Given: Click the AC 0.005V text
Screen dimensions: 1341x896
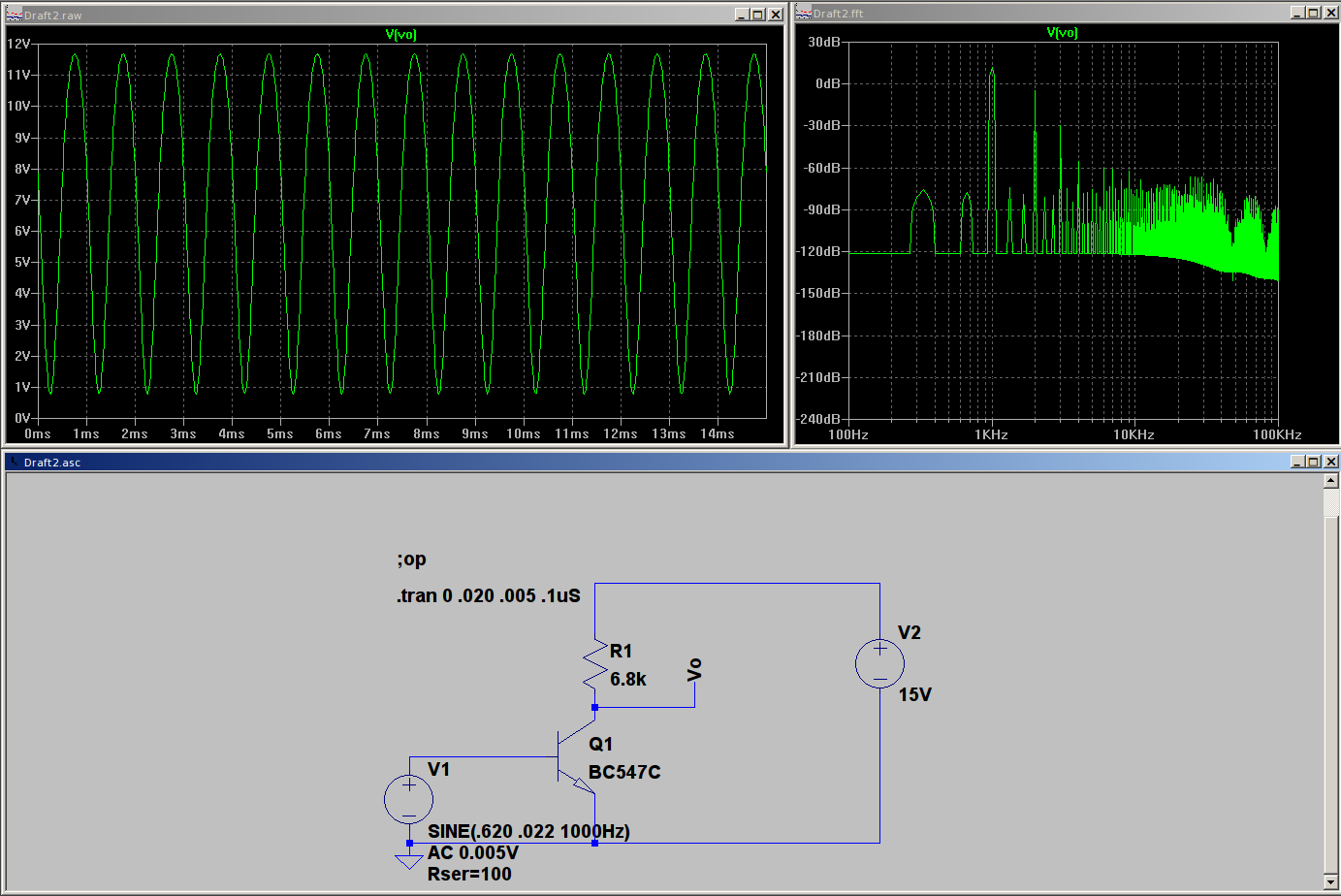Looking at the screenshot, I should 473,852.
